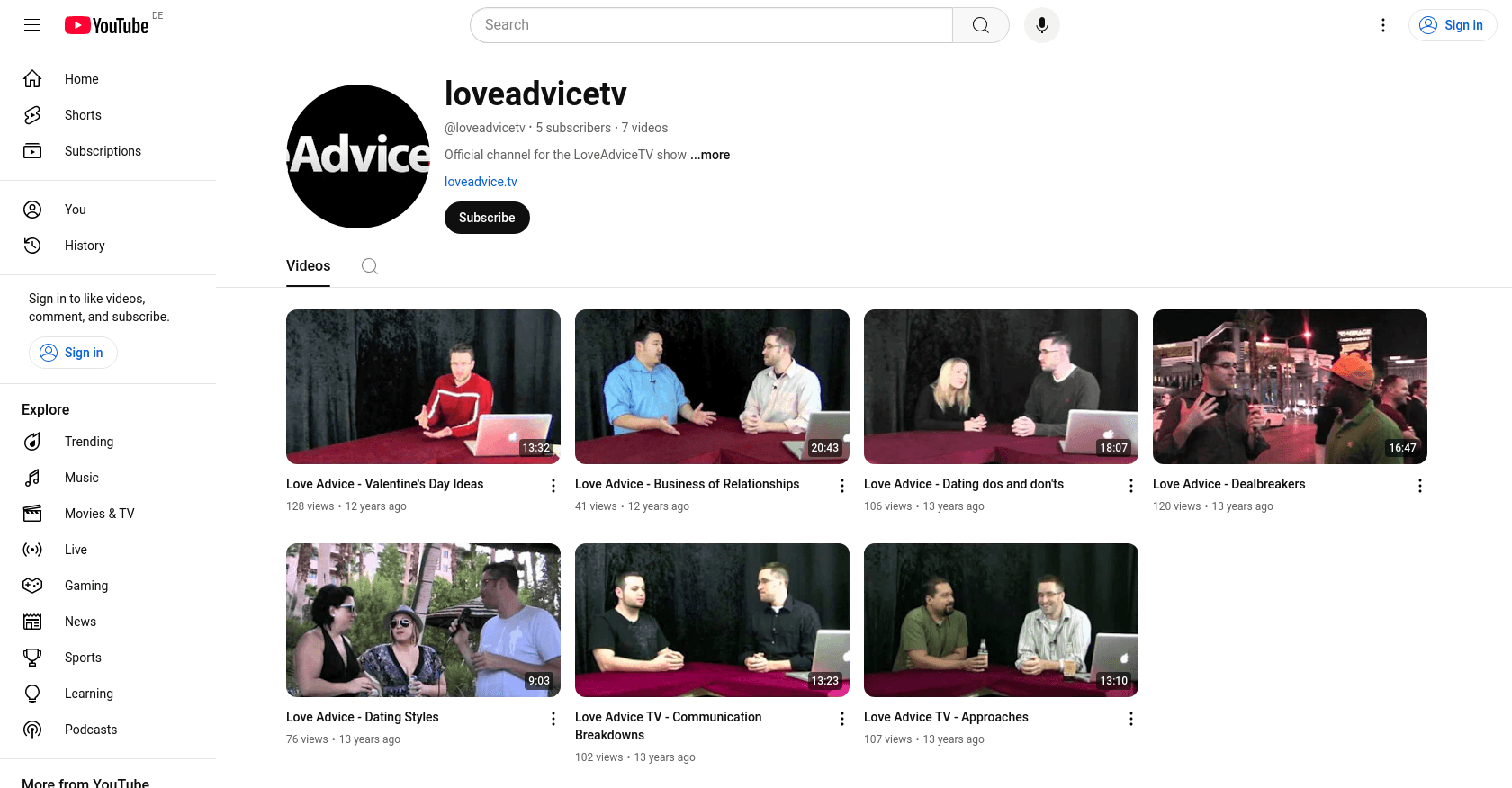Expand channel description with ...more

click(710, 155)
